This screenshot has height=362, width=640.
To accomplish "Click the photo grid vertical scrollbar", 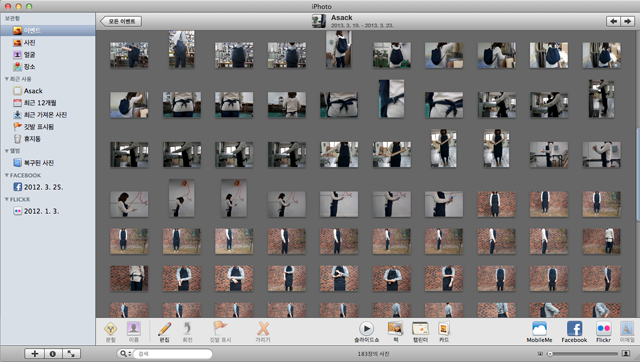I will tap(637, 175).
